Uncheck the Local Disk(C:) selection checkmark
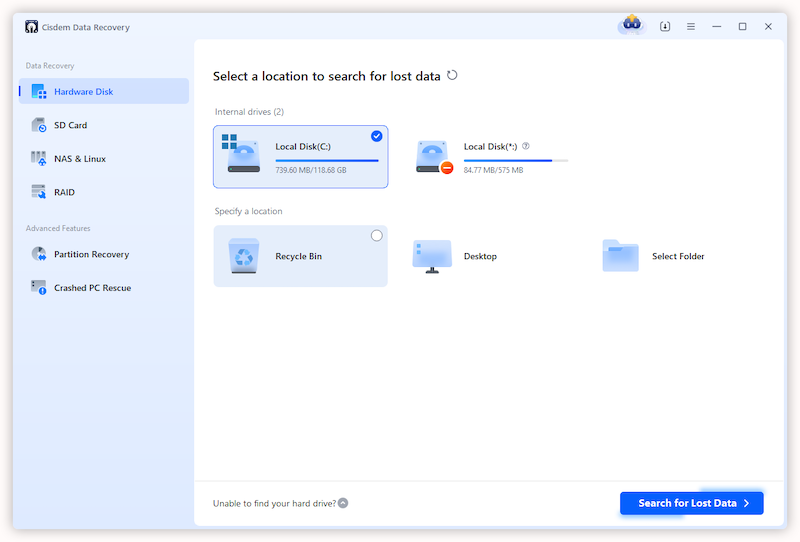This screenshot has height=542, width=800. pos(376,136)
